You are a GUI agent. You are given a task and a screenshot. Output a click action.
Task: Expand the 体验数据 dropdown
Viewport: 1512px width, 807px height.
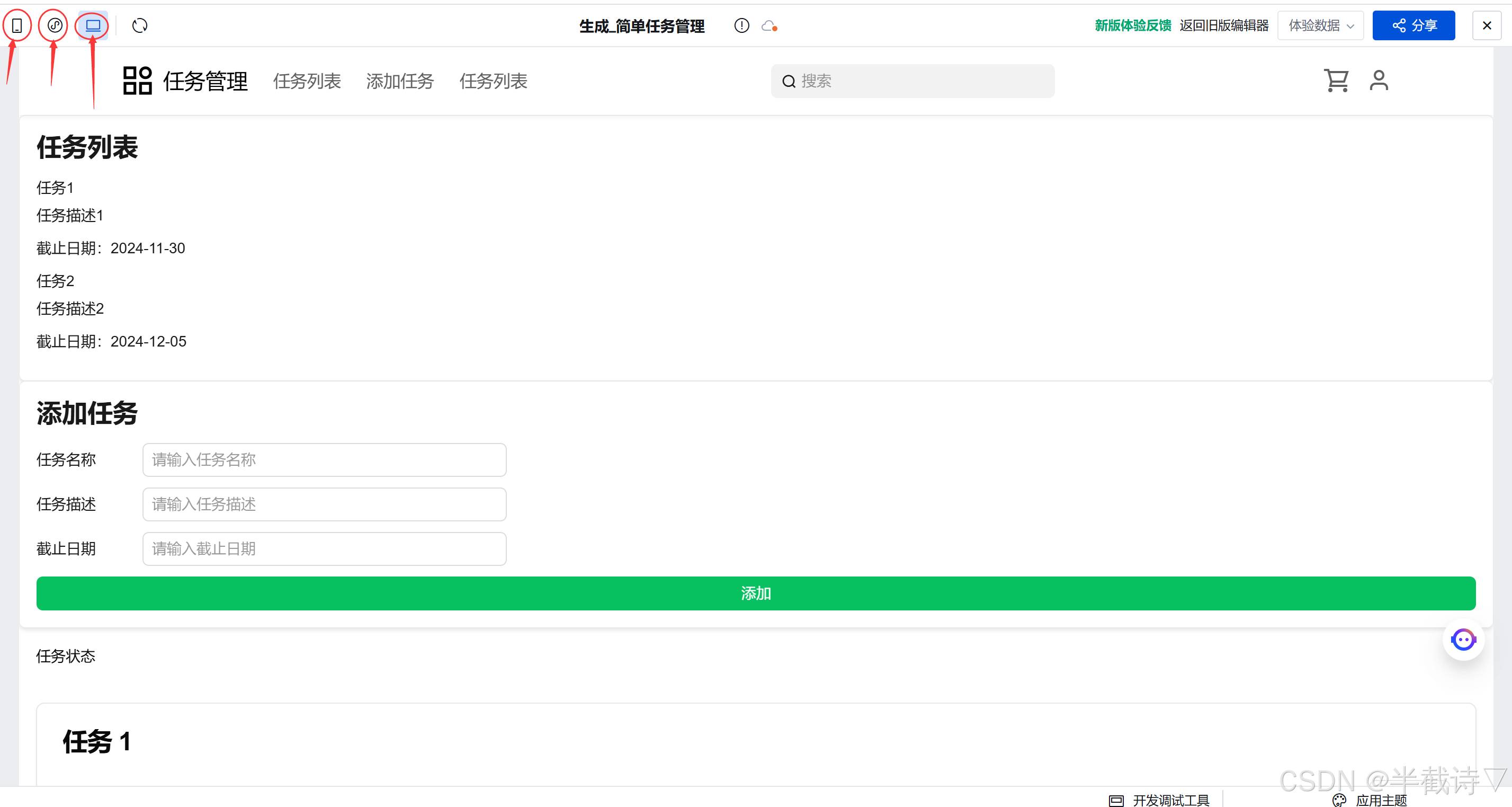pos(1320,25)
